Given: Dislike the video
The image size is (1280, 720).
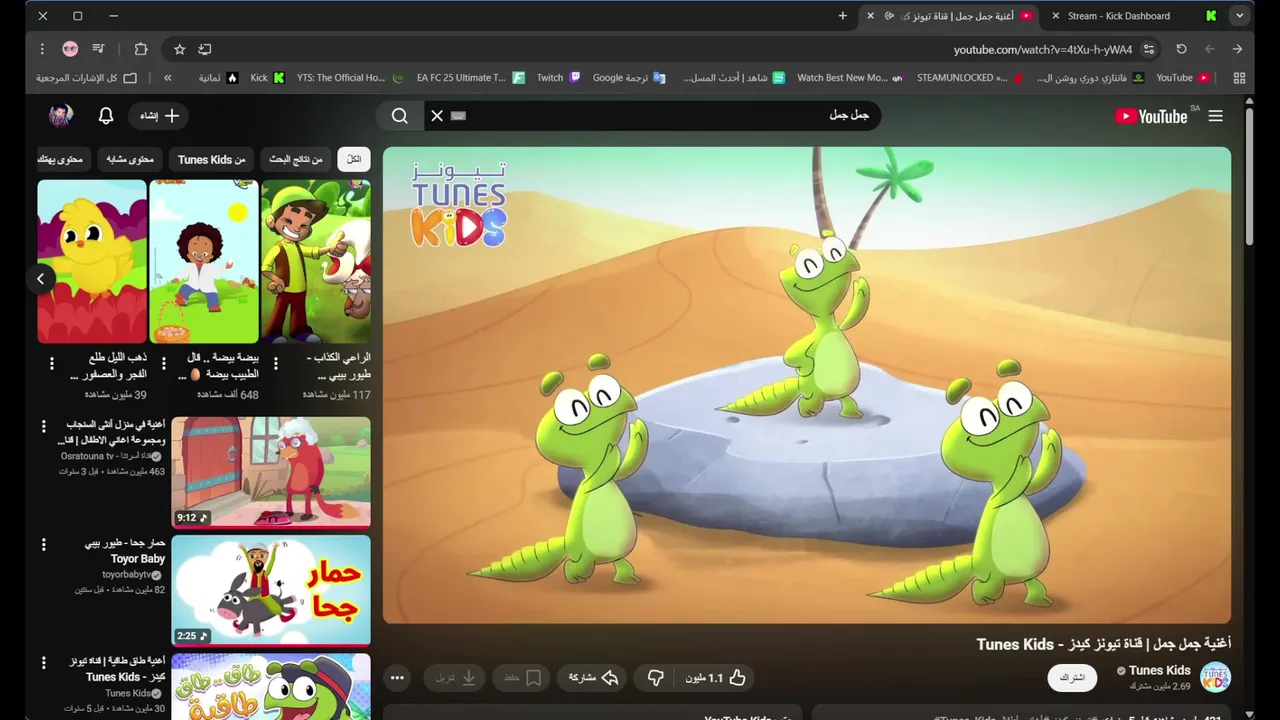Looking at the screenshot, I should click(x=655, y=677).
